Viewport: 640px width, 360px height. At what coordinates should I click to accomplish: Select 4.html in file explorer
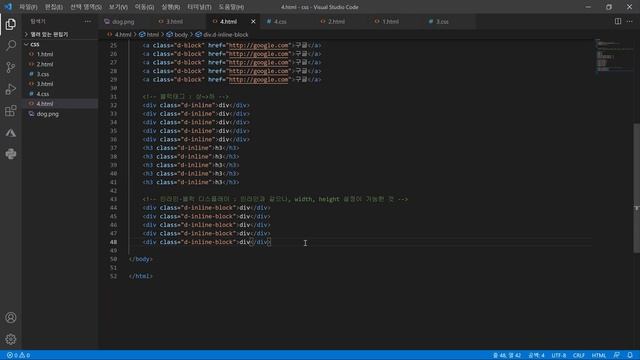tap(60, 104)
